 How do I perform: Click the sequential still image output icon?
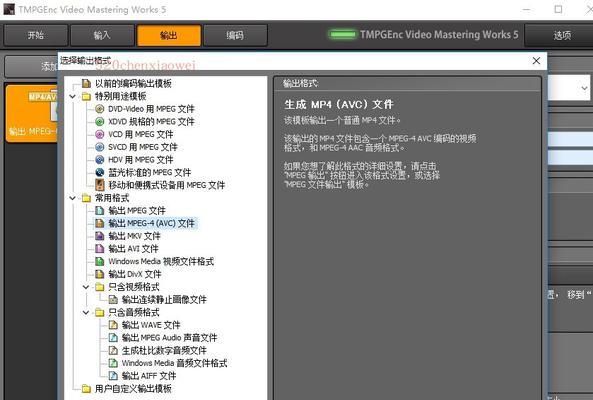113,299
